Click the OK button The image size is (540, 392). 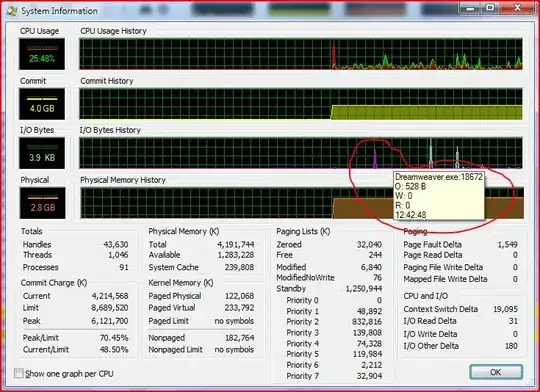(496, 372)
